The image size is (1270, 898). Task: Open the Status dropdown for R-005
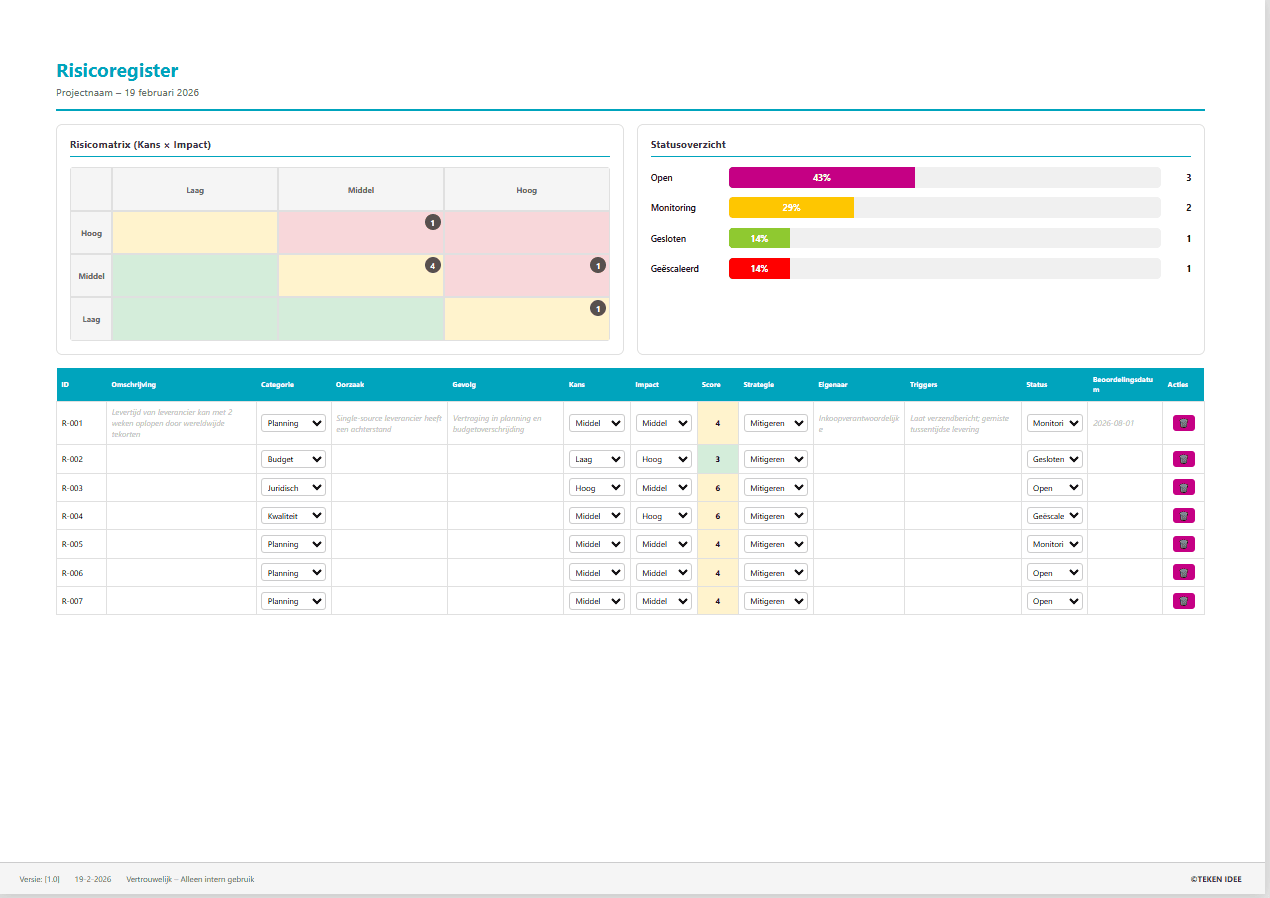point(1054,543)
